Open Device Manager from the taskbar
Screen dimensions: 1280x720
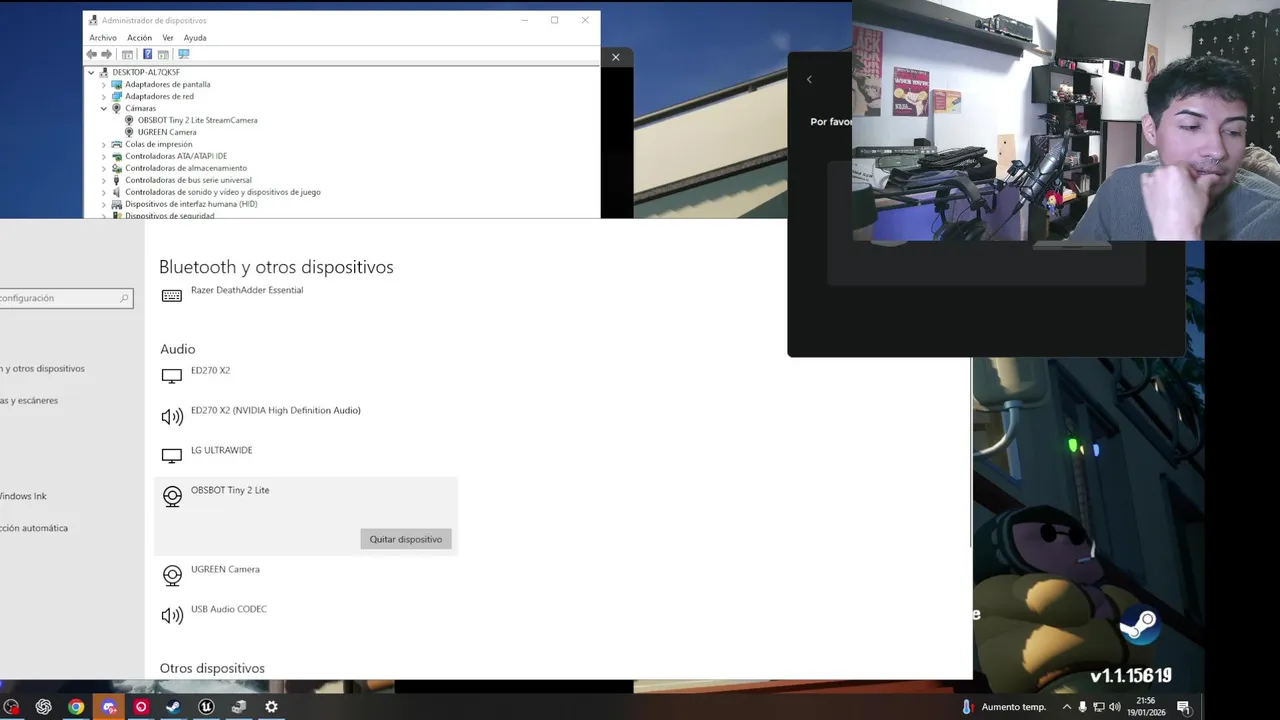[x=239, y=707]
